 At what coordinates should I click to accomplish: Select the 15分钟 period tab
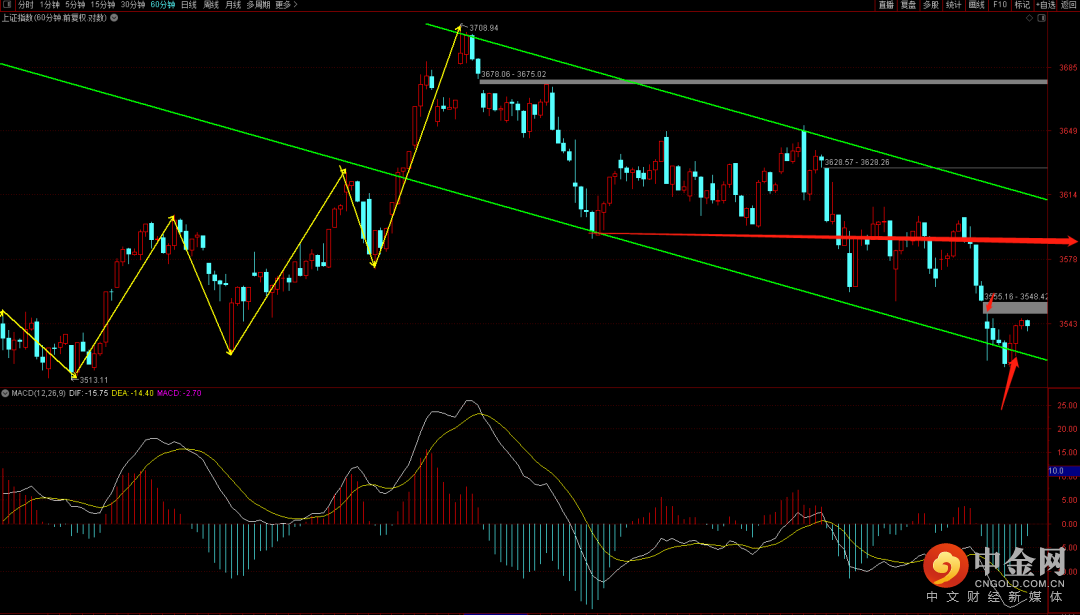(x=103, y=5)
